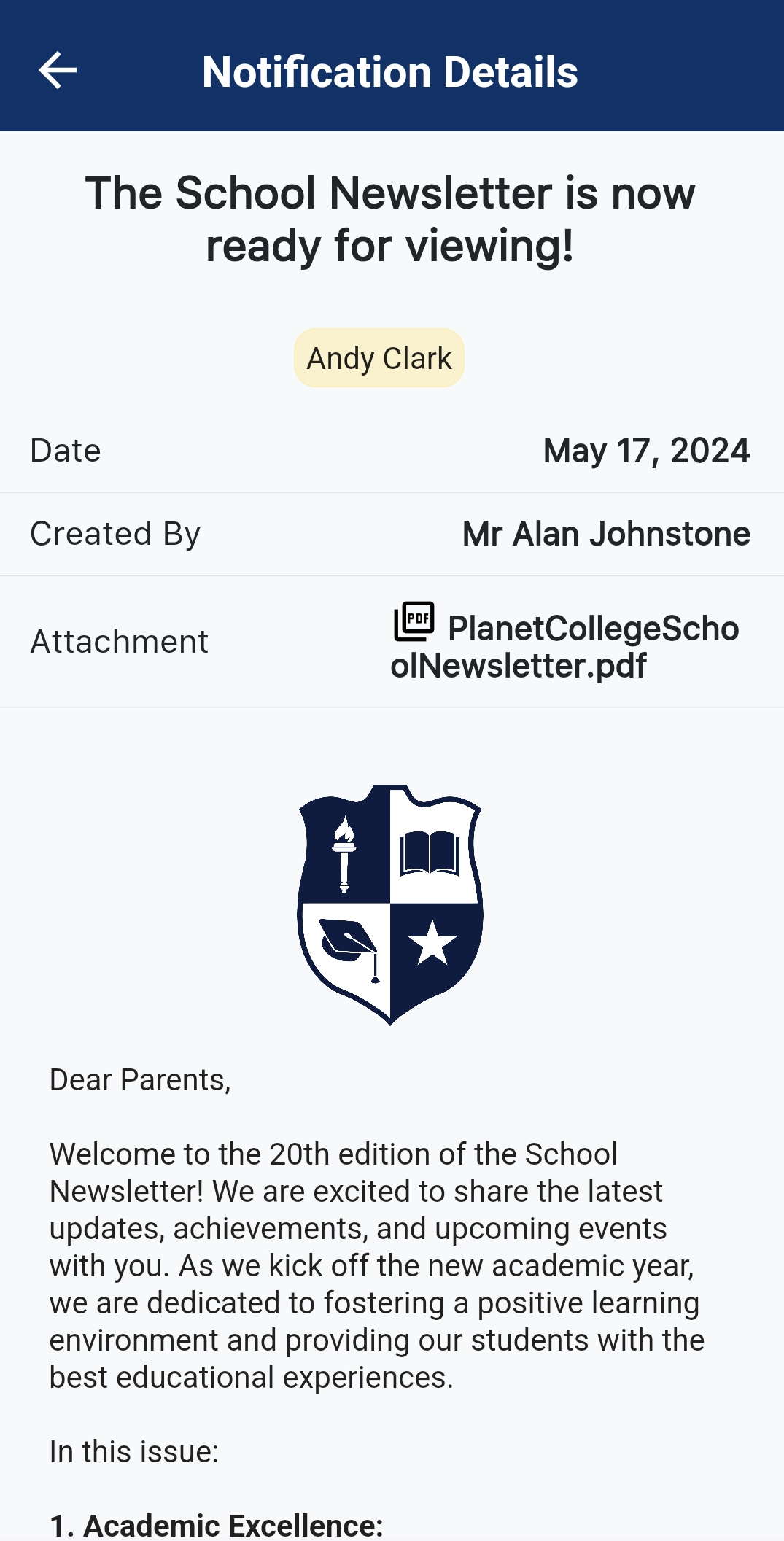Click the May 17, 2024 date value
This screenshot has height=1541, width=784.
point(646,451)
